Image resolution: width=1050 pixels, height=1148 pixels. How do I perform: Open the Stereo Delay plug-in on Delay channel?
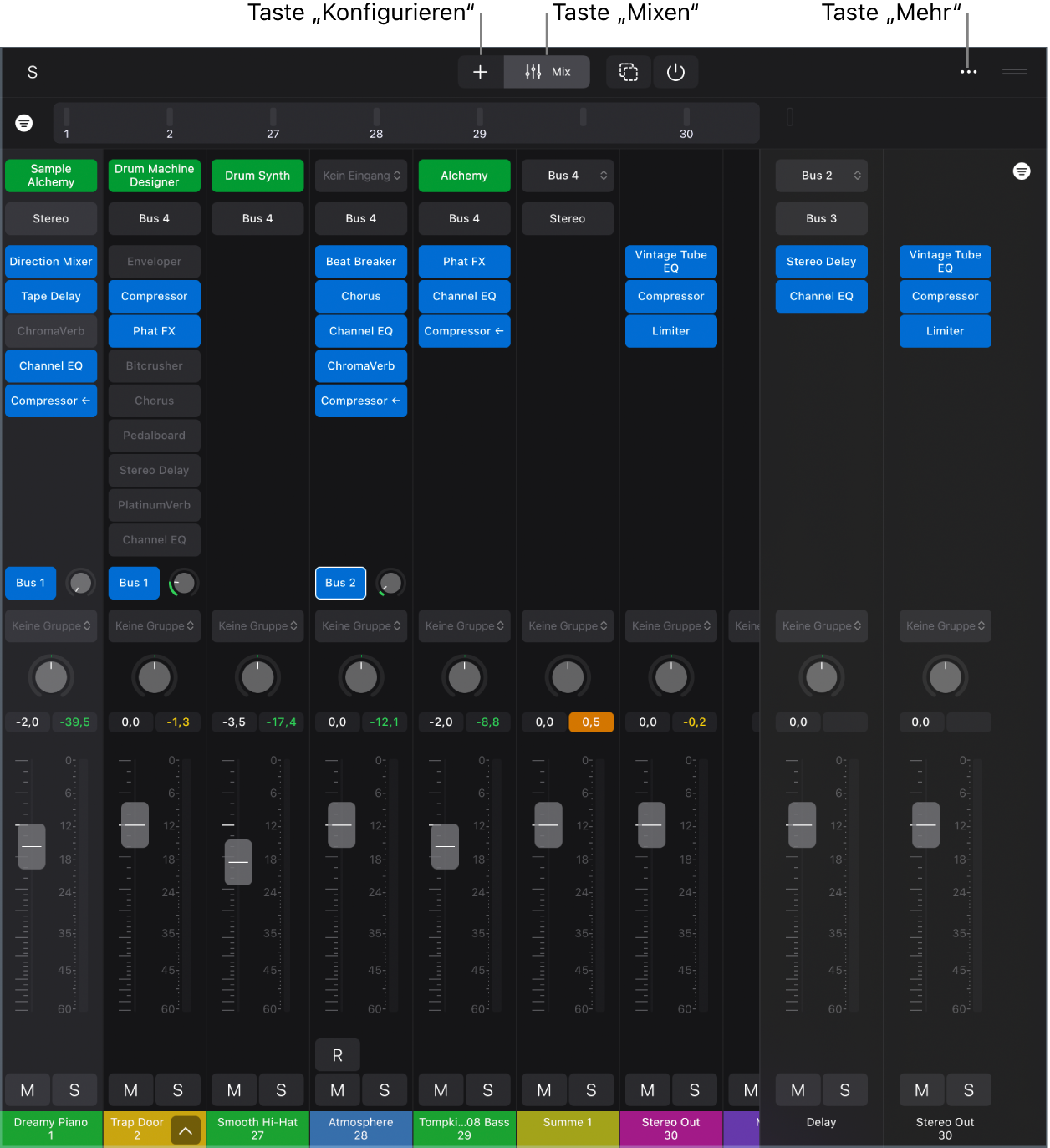[x=821, y=261]
